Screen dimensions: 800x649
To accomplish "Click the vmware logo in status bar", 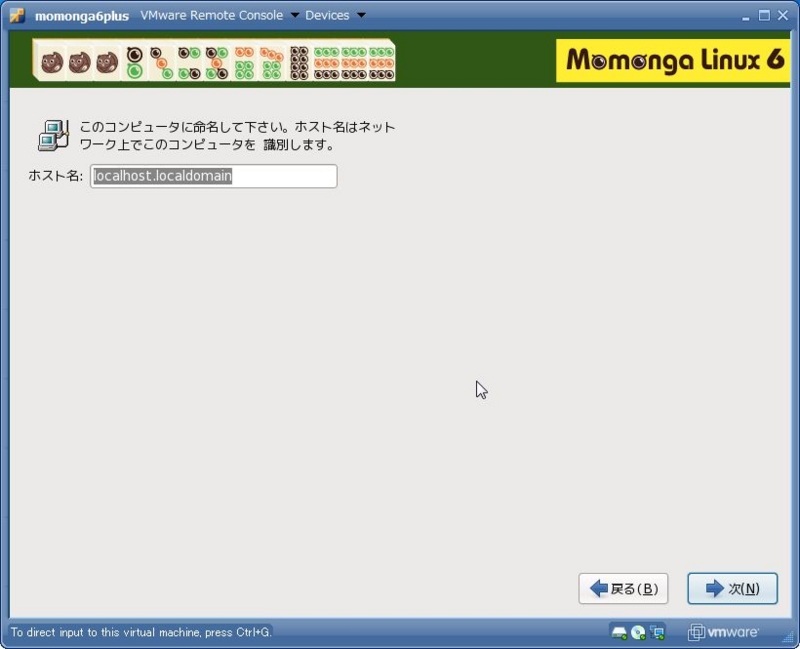I will (722, 633).
